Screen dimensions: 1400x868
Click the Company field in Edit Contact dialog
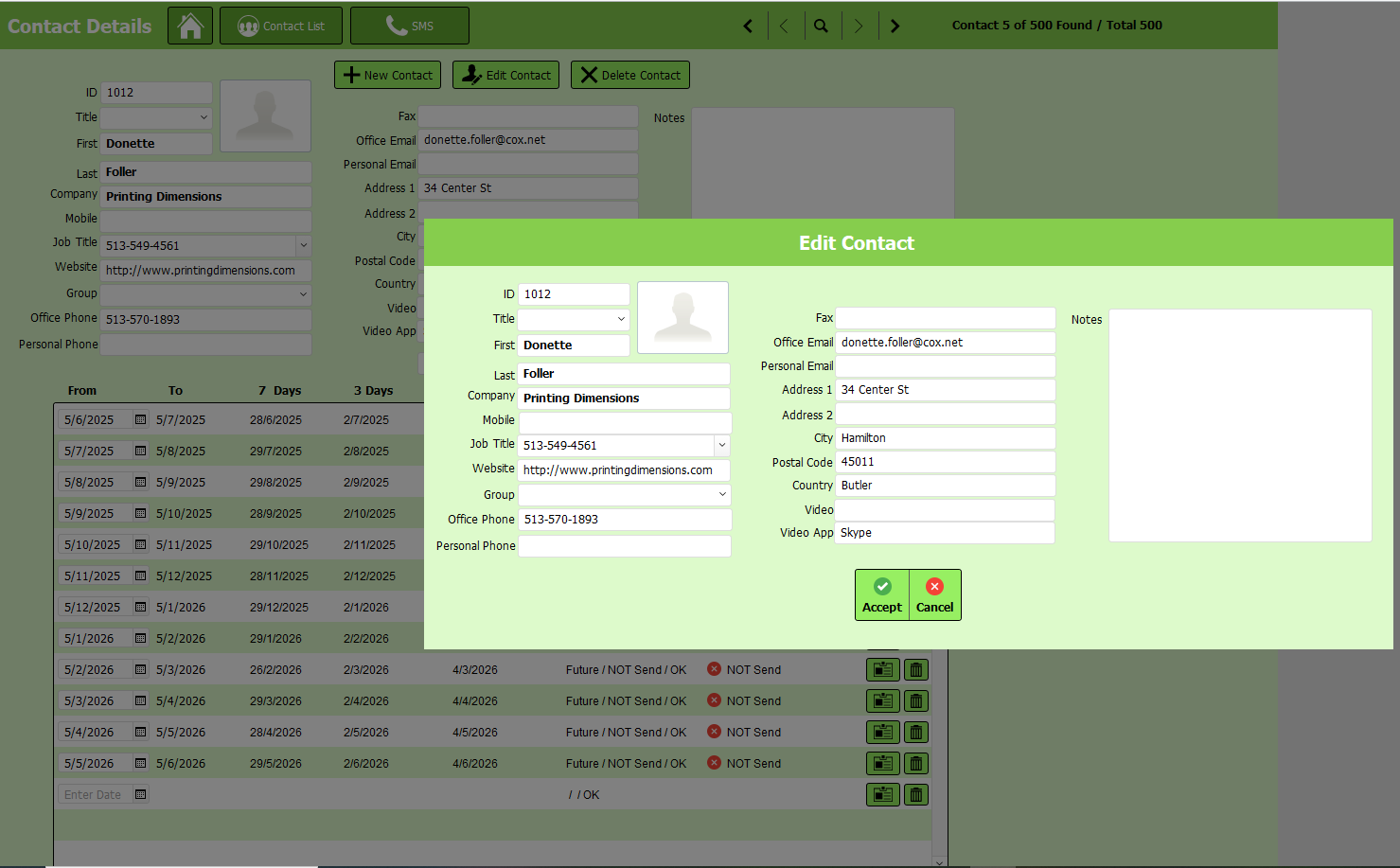(624, 399)
